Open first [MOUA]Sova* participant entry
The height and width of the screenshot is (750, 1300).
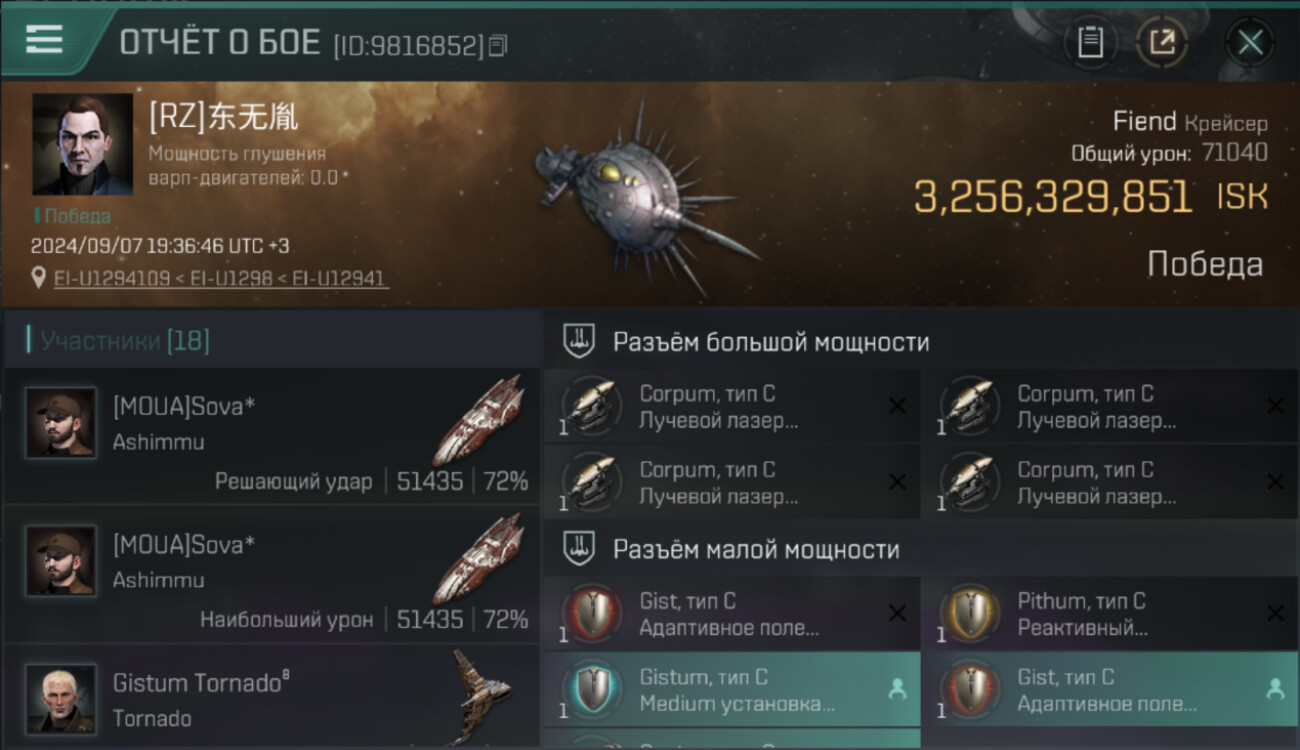click(271, 436)
